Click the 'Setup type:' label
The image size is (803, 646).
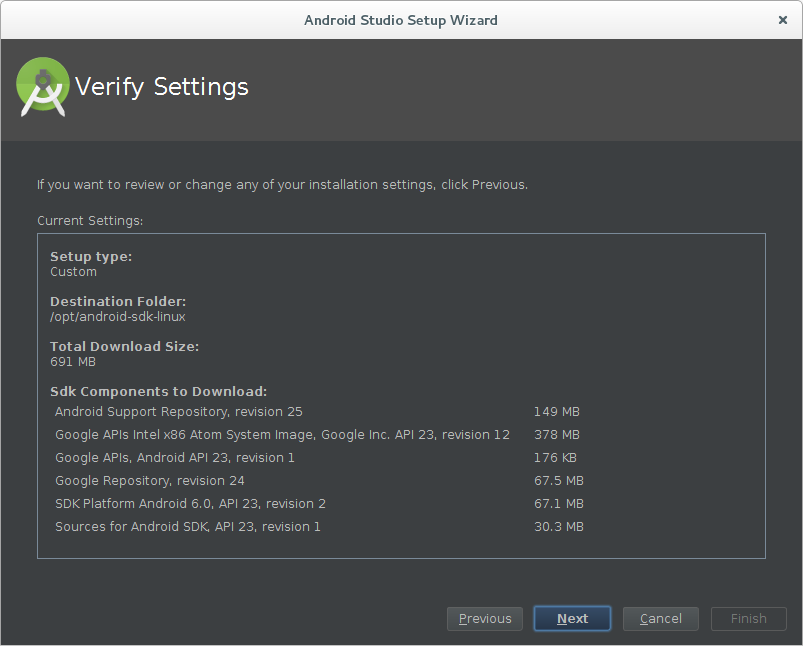[x=91, y=257]
